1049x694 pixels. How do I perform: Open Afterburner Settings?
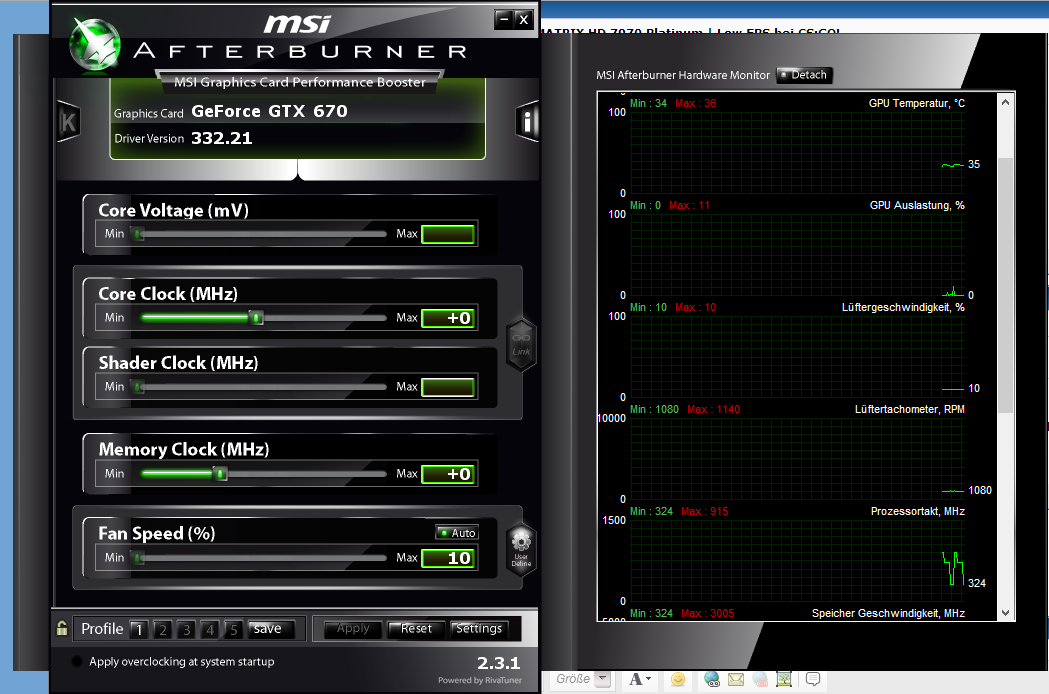(479, 629)
